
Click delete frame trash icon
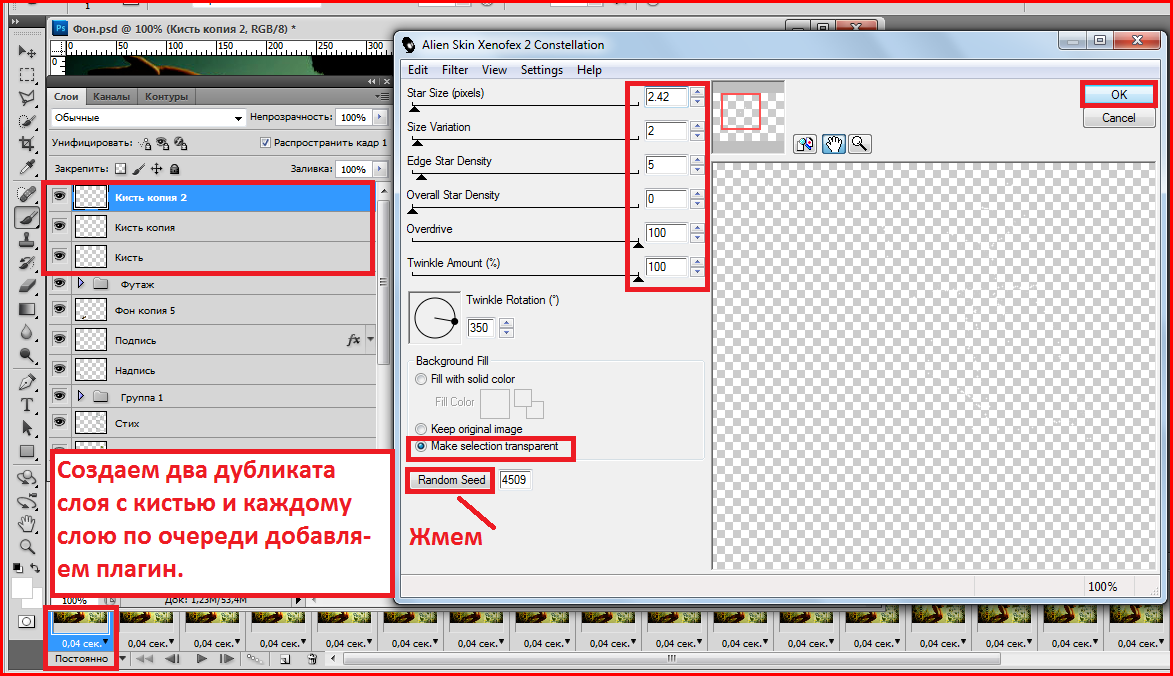[x=313, y=659]
